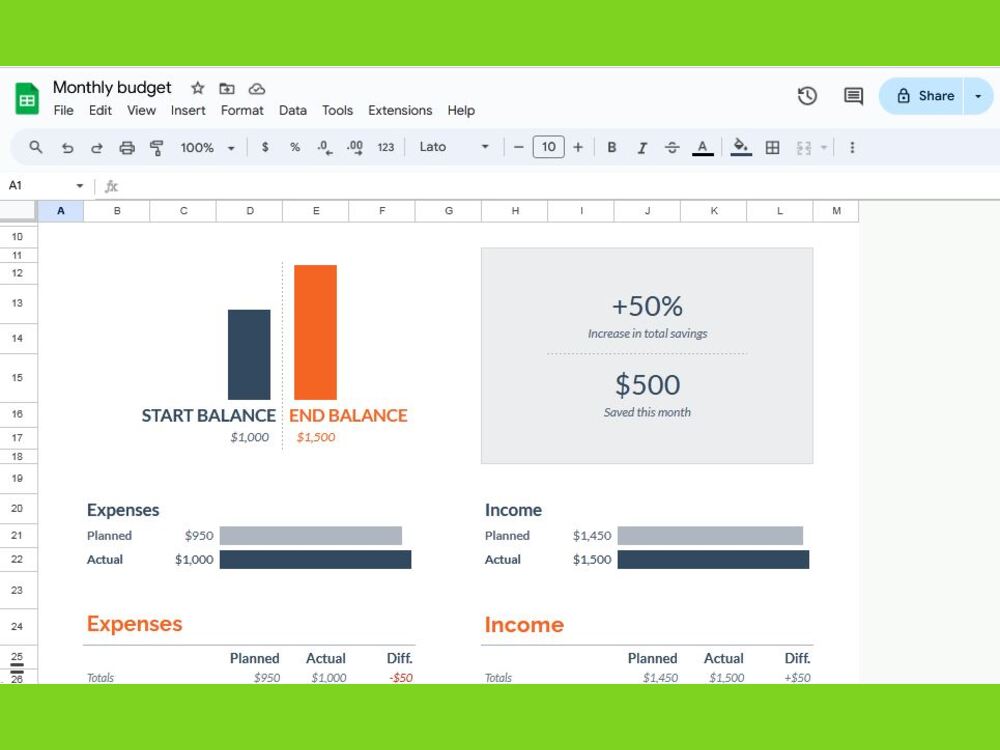This screenshot has height=750, width=1000.
Task: Open the Tools menu
Action: [337, 110]
